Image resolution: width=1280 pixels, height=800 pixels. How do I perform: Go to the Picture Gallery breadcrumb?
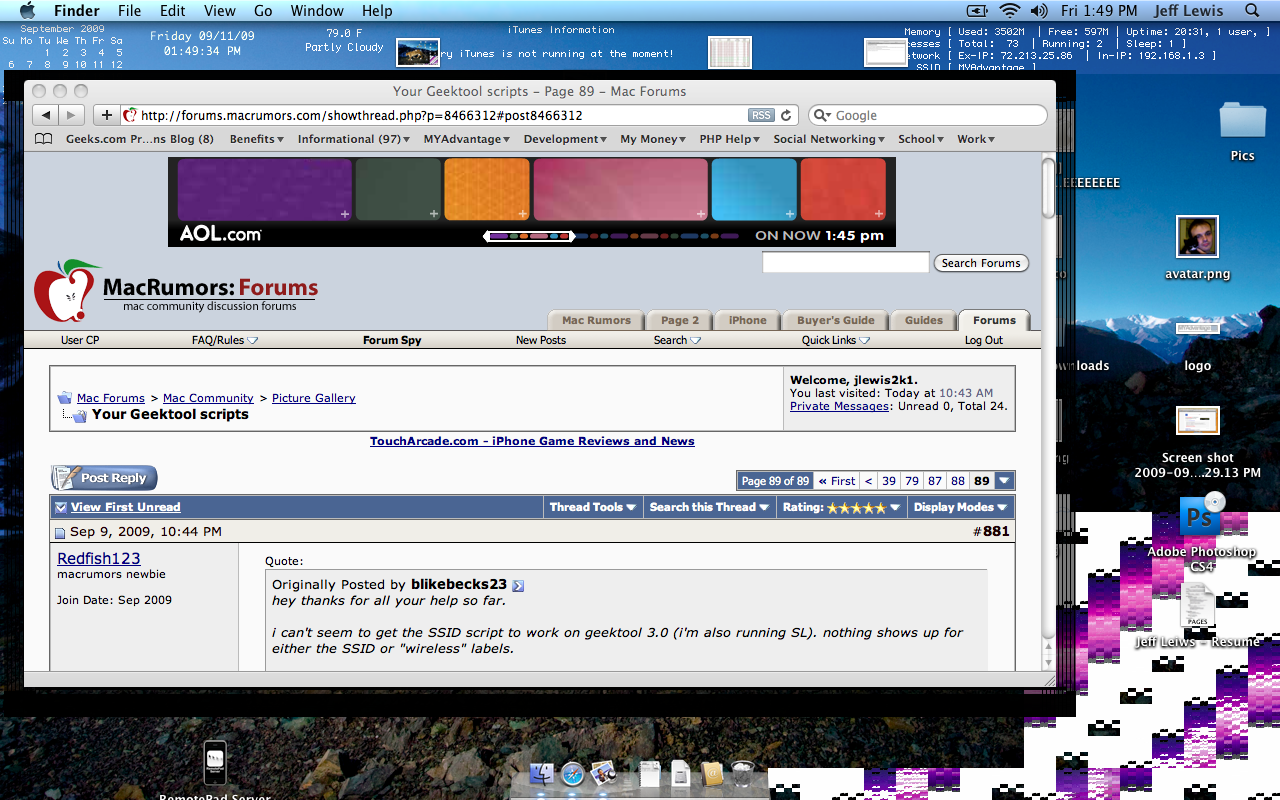coord(313,398)
